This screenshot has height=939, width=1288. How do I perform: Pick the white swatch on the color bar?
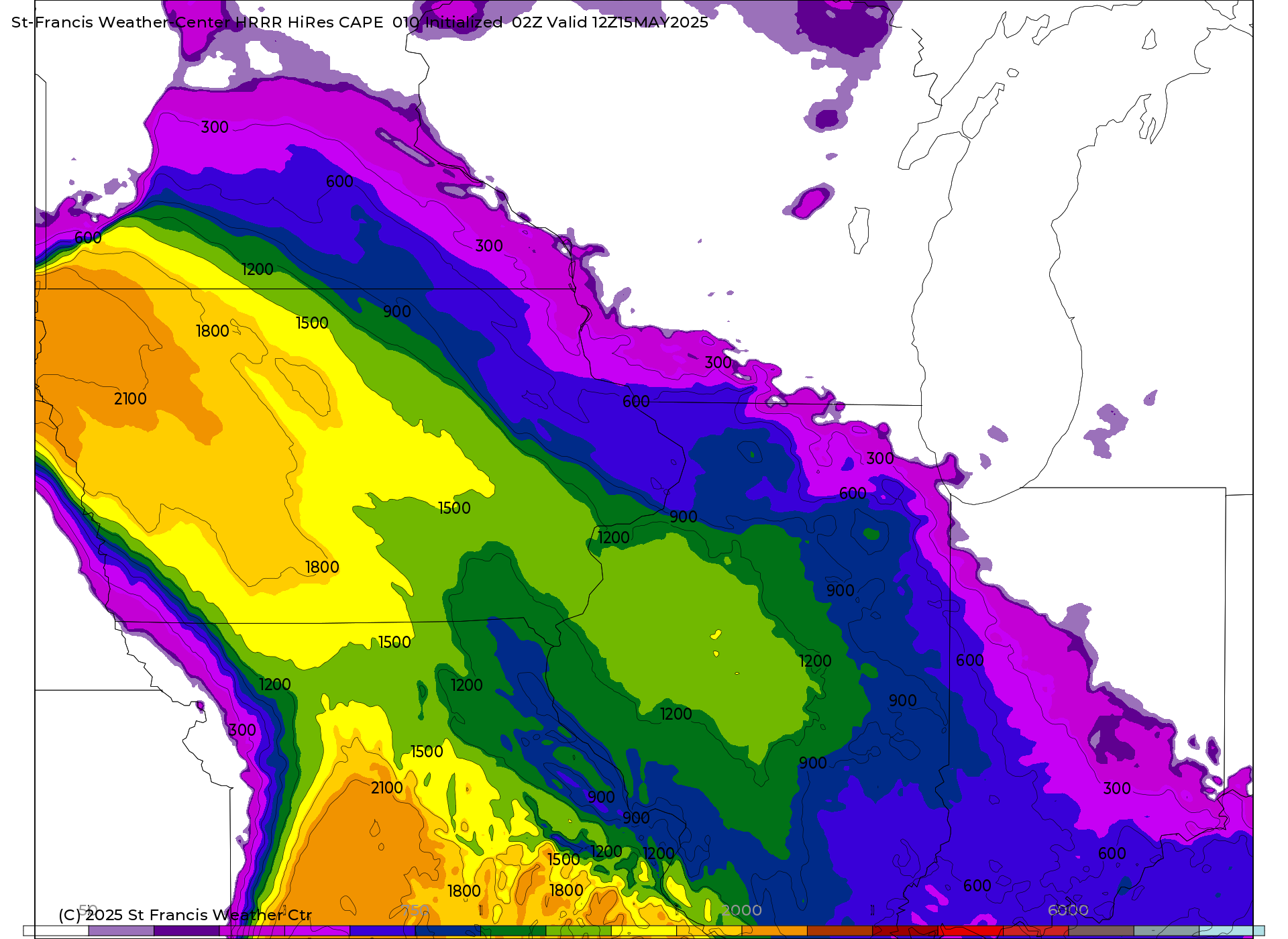tap(56, 931)
